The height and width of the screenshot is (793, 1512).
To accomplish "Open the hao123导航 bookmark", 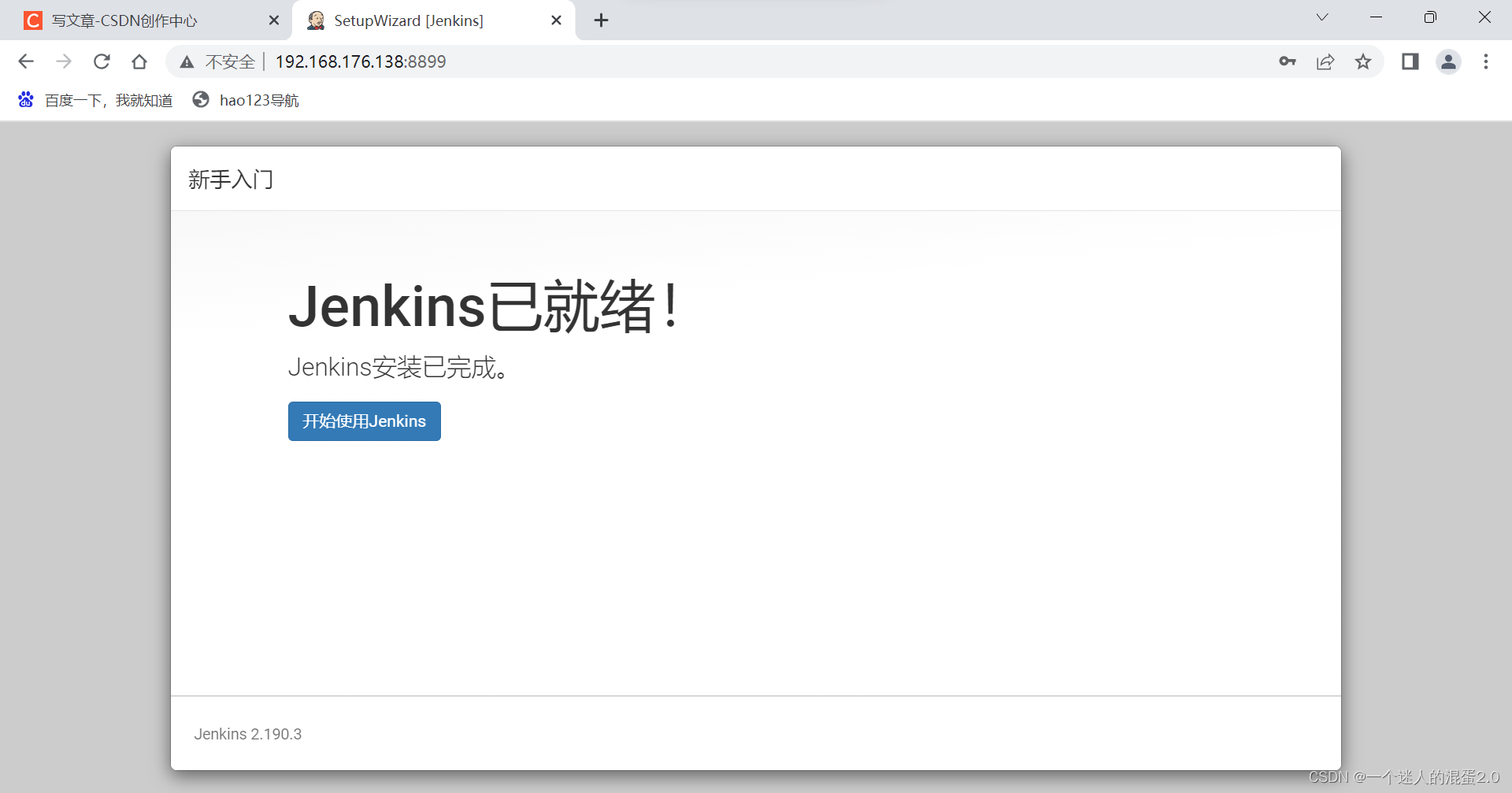I will click(246, 99).
